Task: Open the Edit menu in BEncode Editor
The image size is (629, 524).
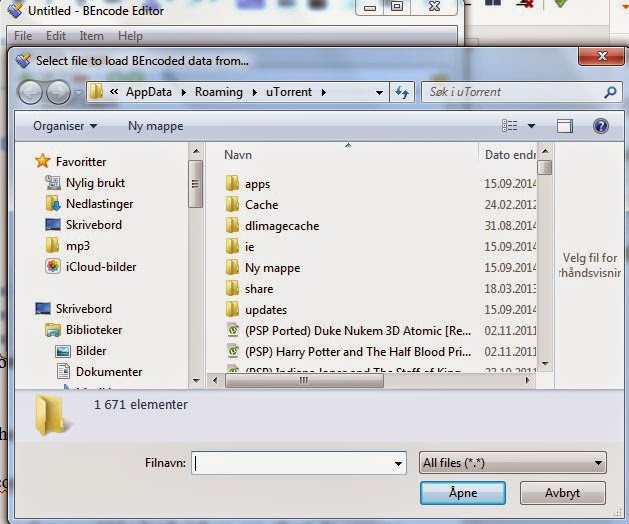Action: pos(56,36)
